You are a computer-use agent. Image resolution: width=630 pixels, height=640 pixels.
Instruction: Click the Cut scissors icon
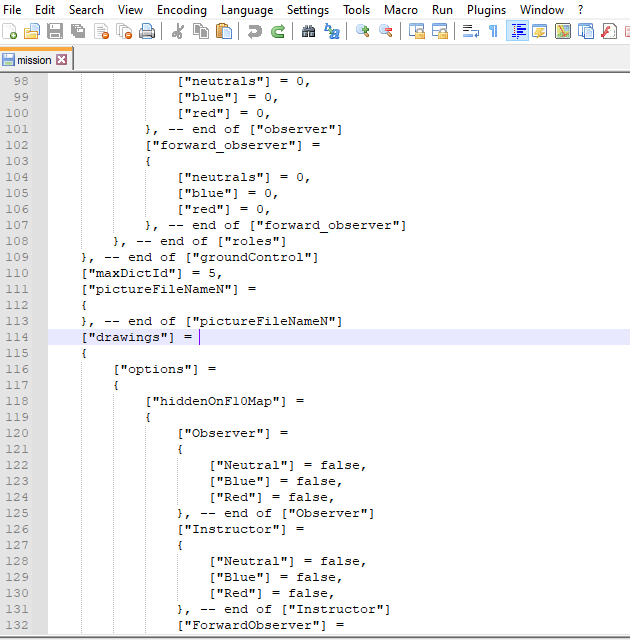point(177,31)
